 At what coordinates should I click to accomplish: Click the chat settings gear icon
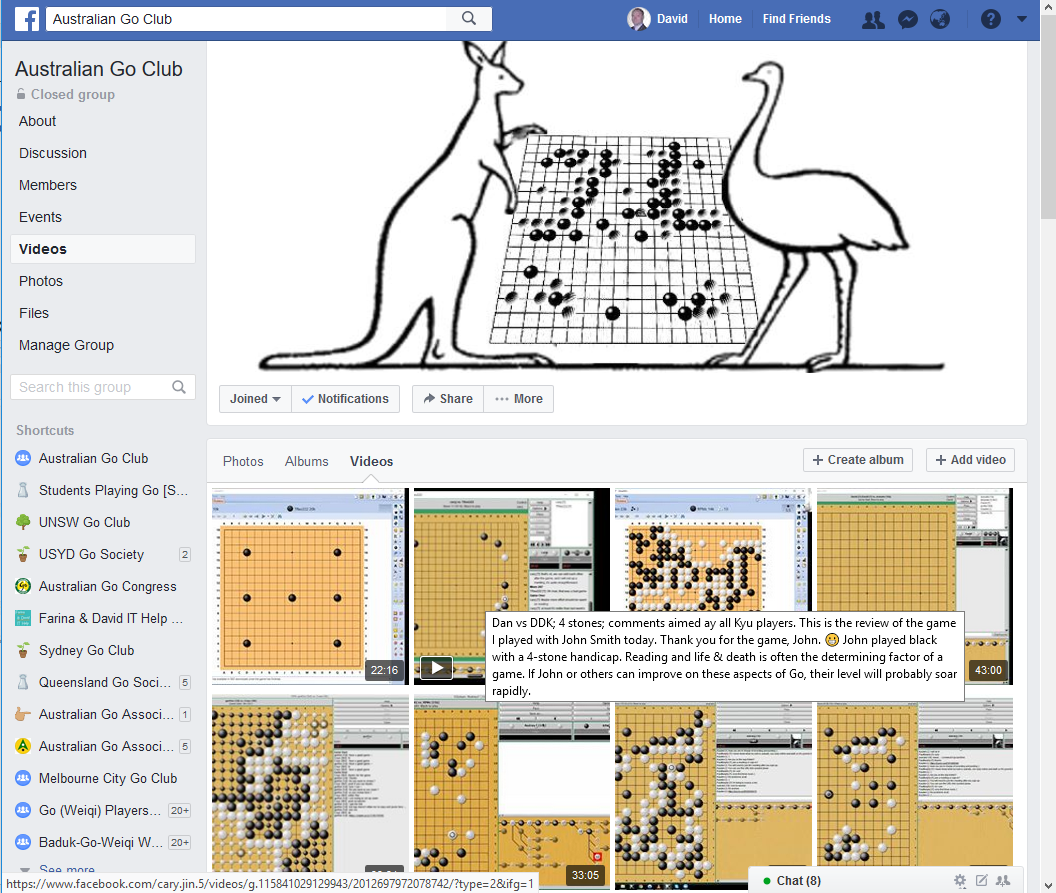tap(960, 880)
